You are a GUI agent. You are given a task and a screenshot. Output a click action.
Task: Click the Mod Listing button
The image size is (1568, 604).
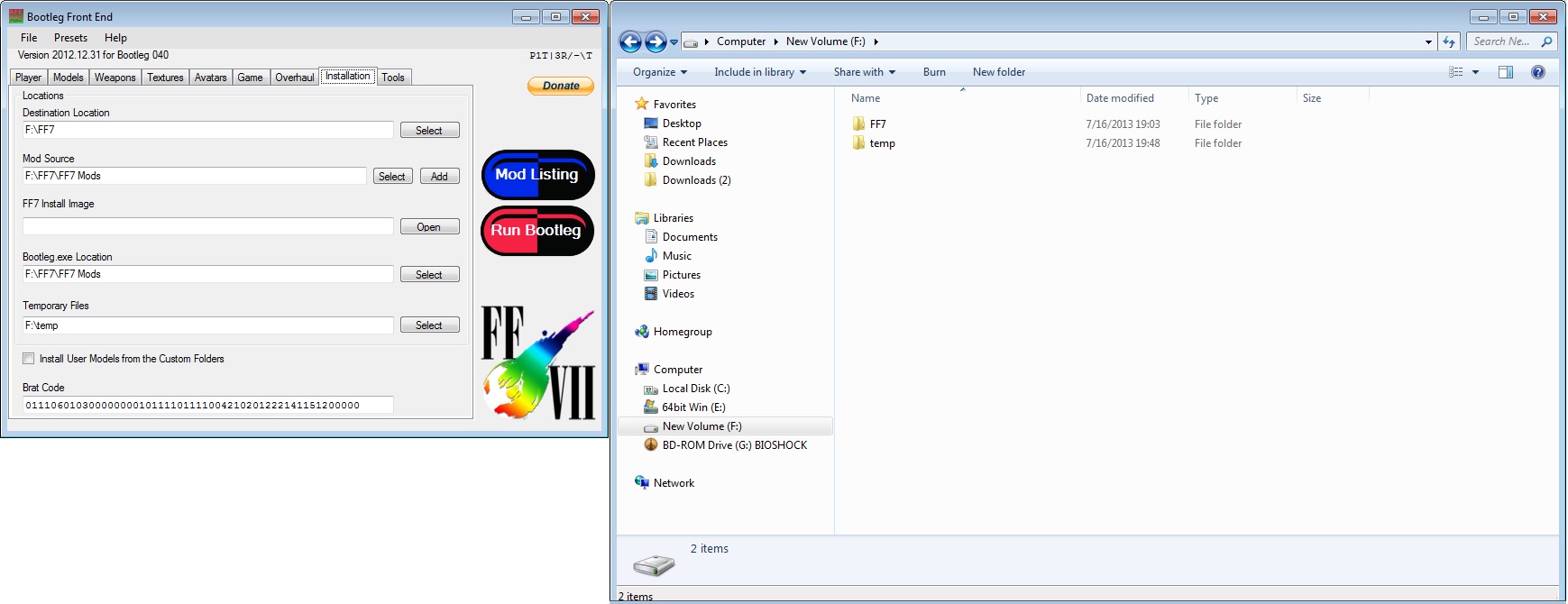(537, 175)
